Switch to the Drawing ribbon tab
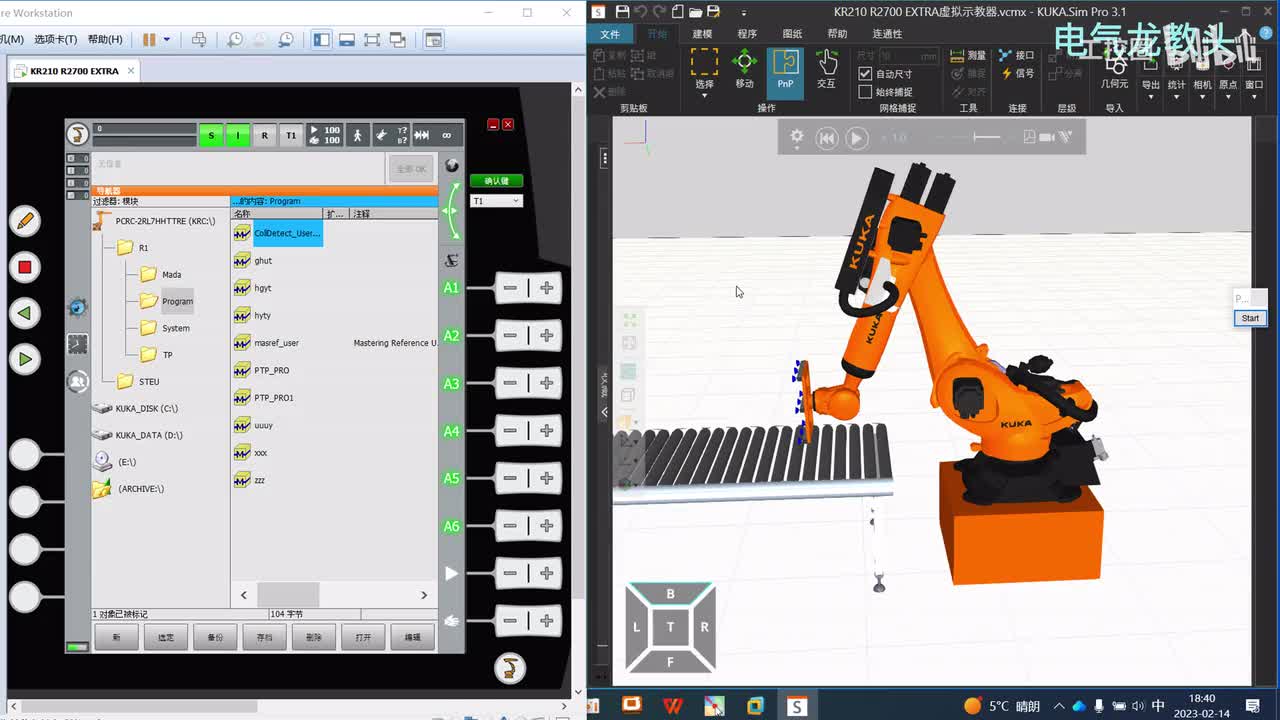Image resolution: width=1280 pixels, height=720 pixels. click(792, 34)
